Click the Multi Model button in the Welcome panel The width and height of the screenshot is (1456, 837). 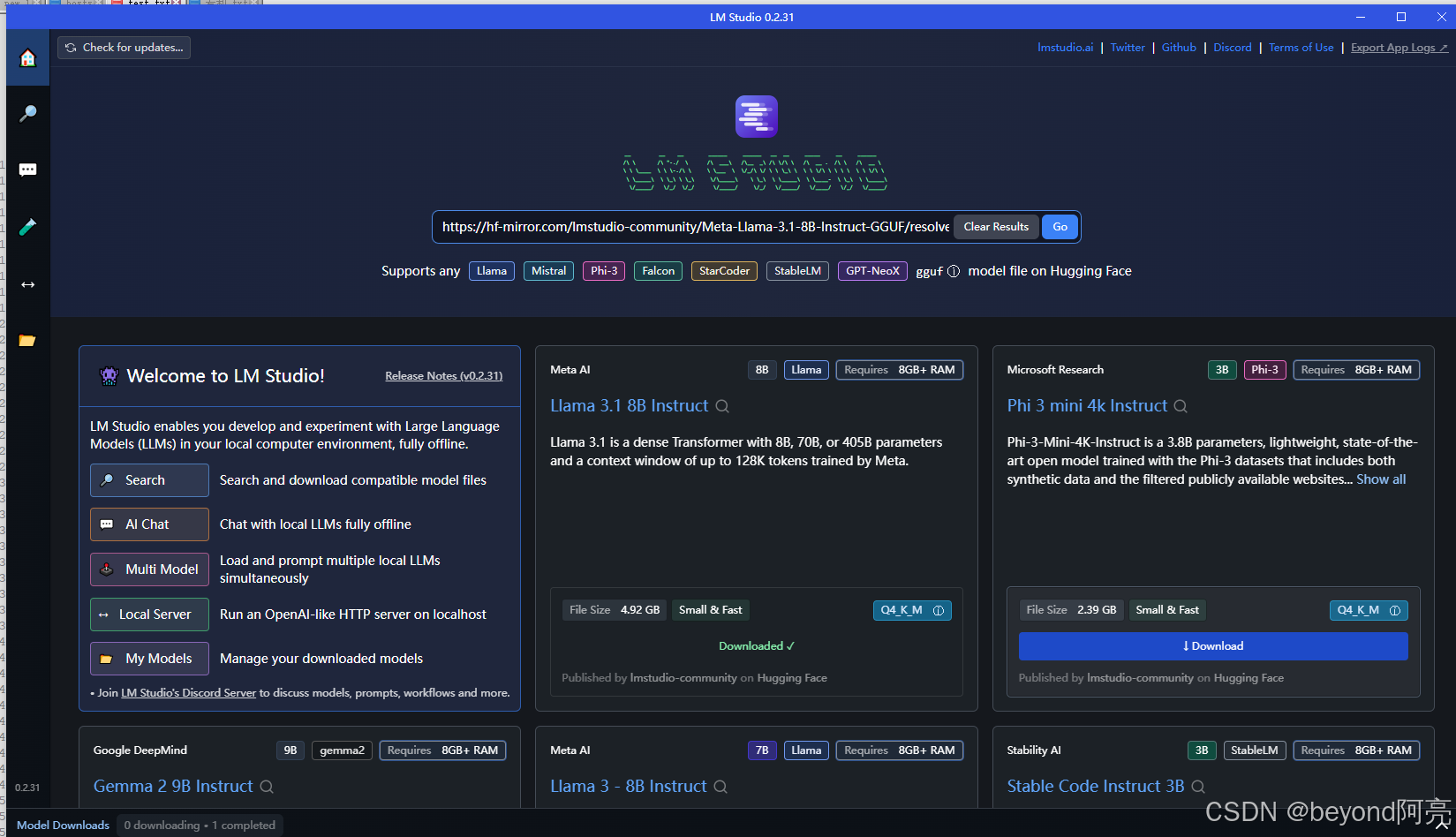149,569
